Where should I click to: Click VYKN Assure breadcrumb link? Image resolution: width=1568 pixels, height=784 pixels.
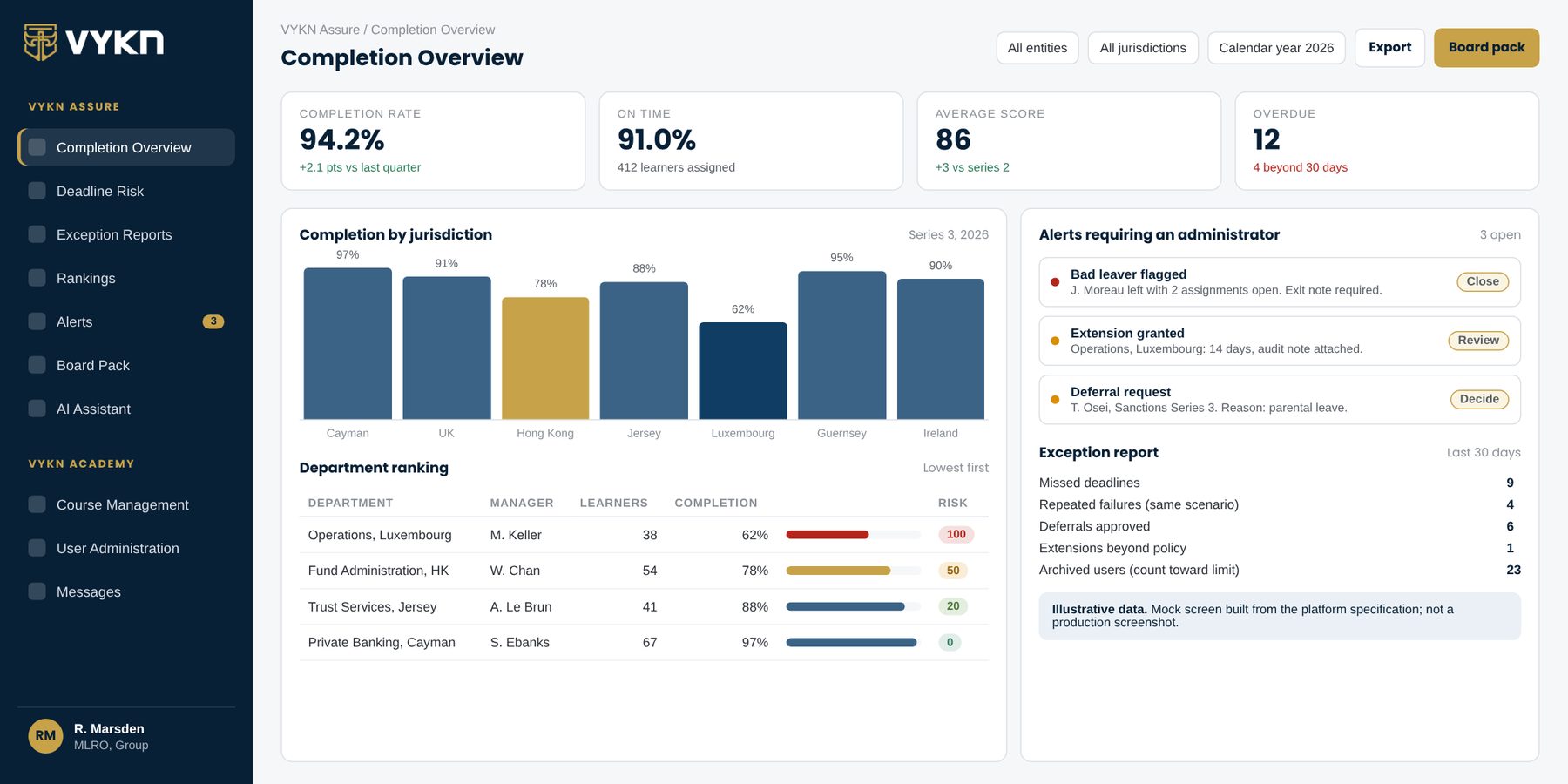[x=320, y=30]
